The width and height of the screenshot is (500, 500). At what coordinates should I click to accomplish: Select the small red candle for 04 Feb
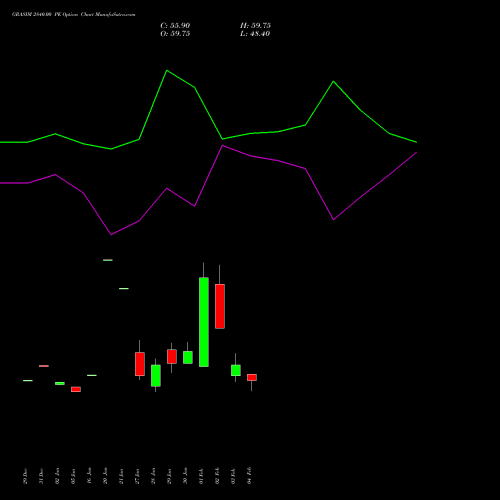tap(252, 377)
